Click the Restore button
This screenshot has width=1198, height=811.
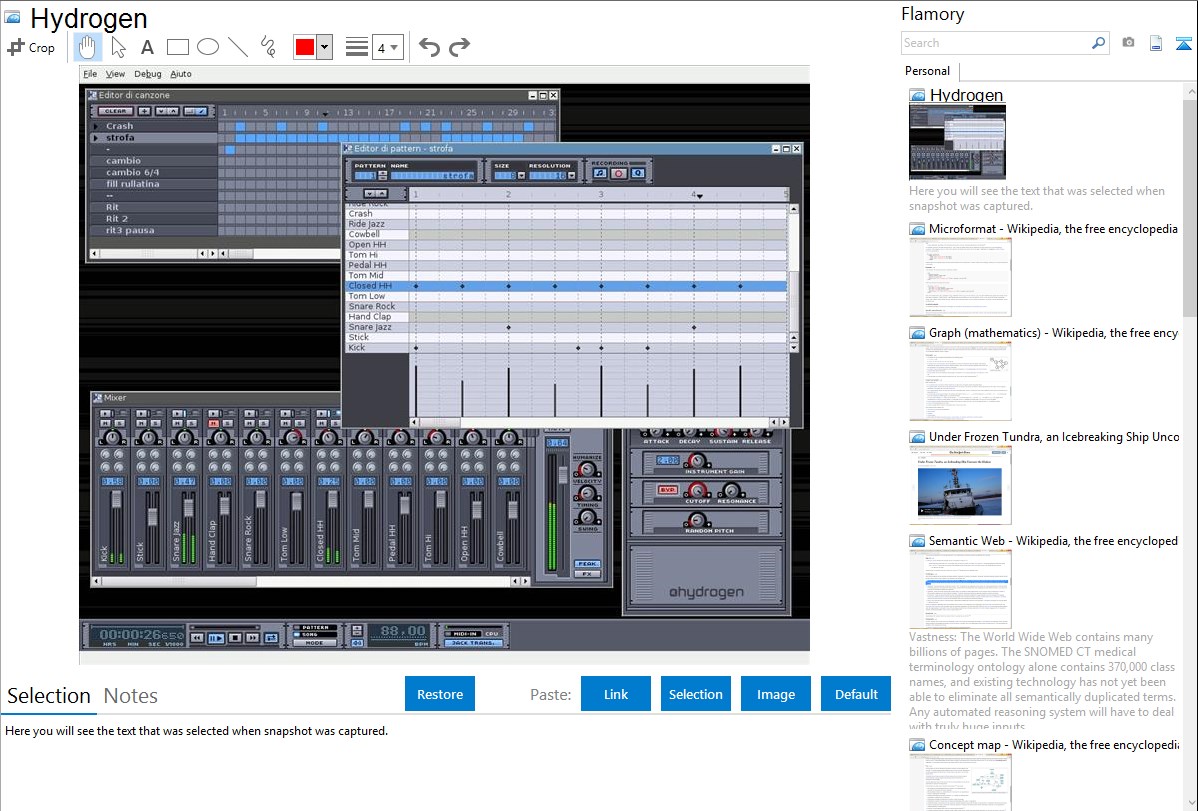tap(440, 694)
